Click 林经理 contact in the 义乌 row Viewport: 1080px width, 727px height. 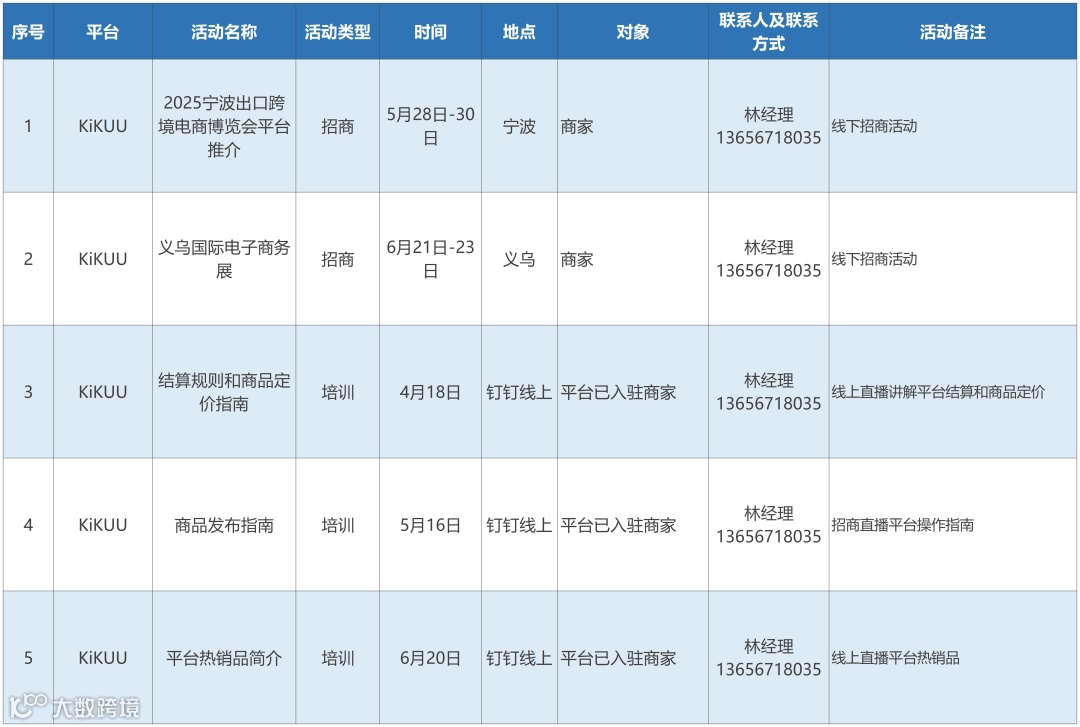point(769,259)
